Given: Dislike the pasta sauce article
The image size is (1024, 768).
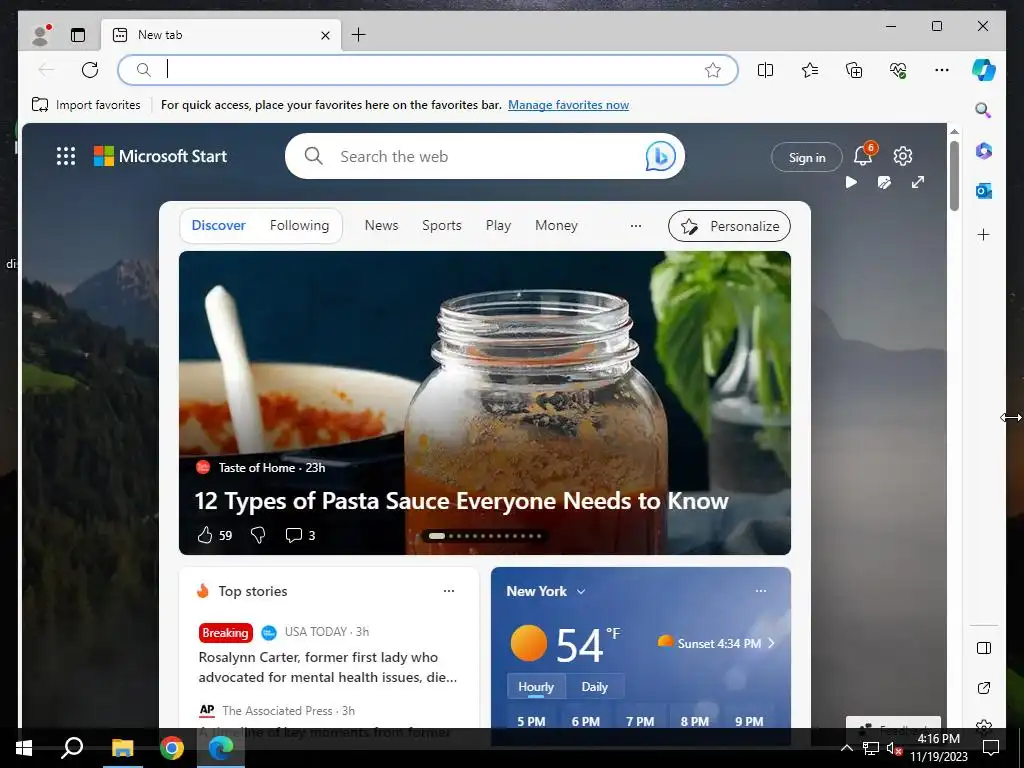Looking at the screenshot, I should [258, 536].
